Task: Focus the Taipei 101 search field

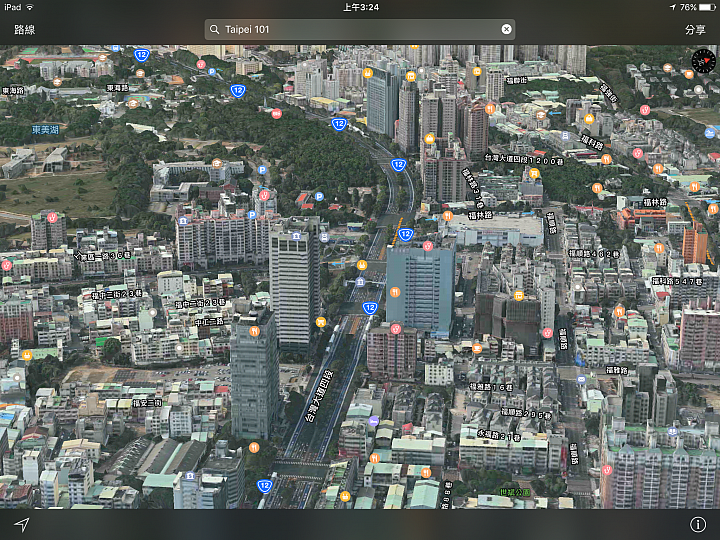Action: (360, 29)
